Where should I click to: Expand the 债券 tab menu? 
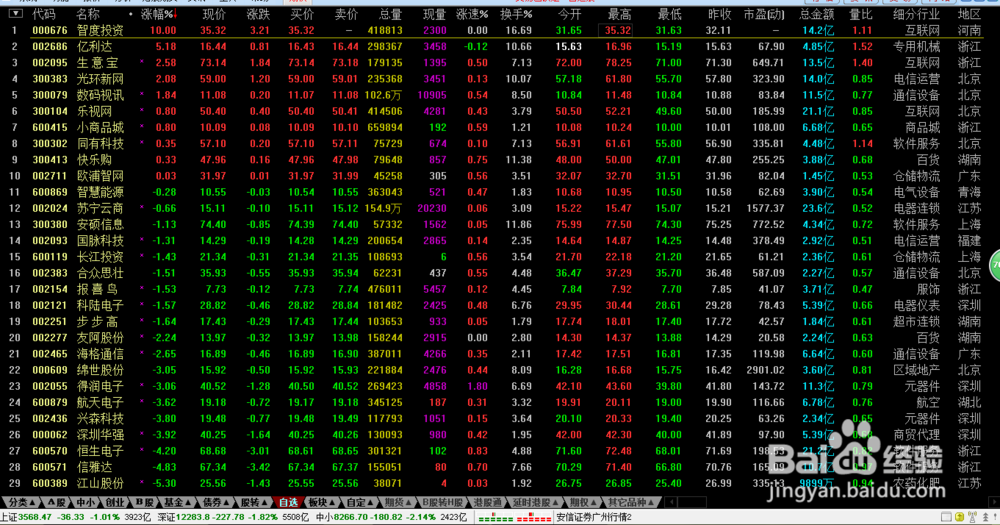click(215, 503)
